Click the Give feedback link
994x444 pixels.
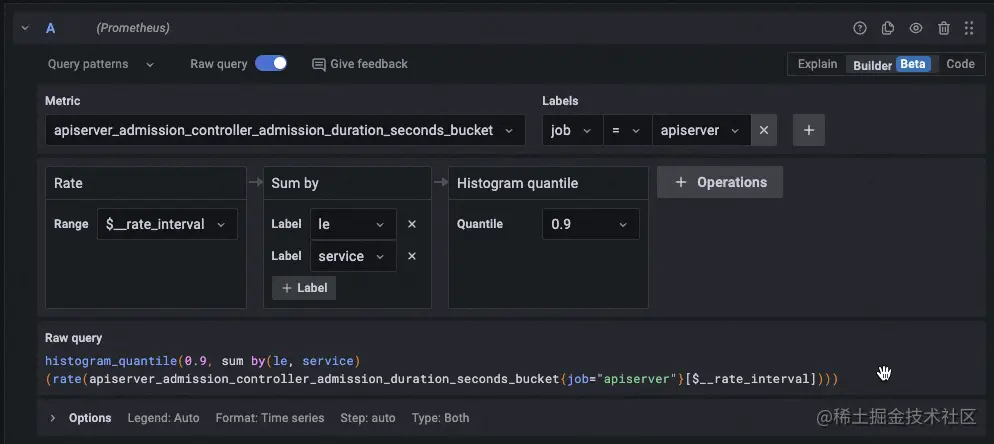tap(359, 64)
